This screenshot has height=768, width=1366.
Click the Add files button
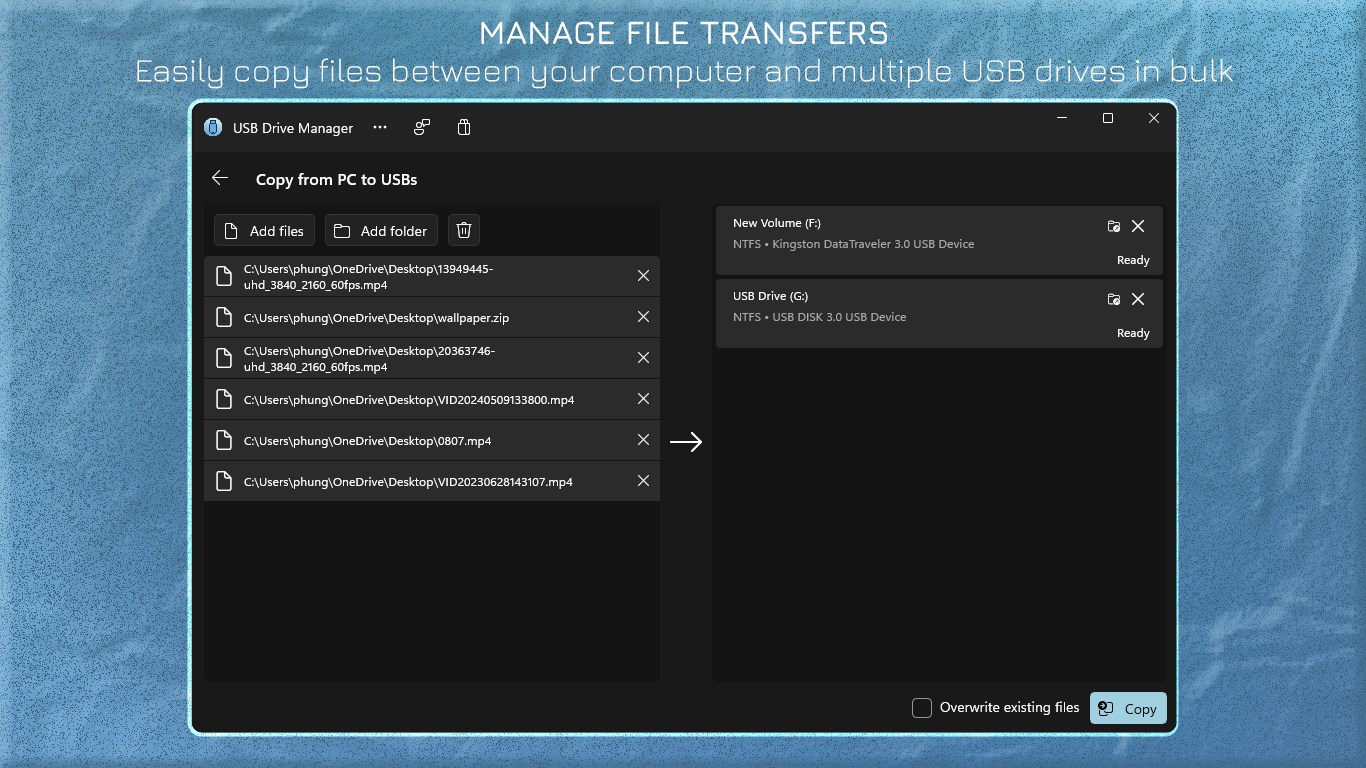point(265,231)
